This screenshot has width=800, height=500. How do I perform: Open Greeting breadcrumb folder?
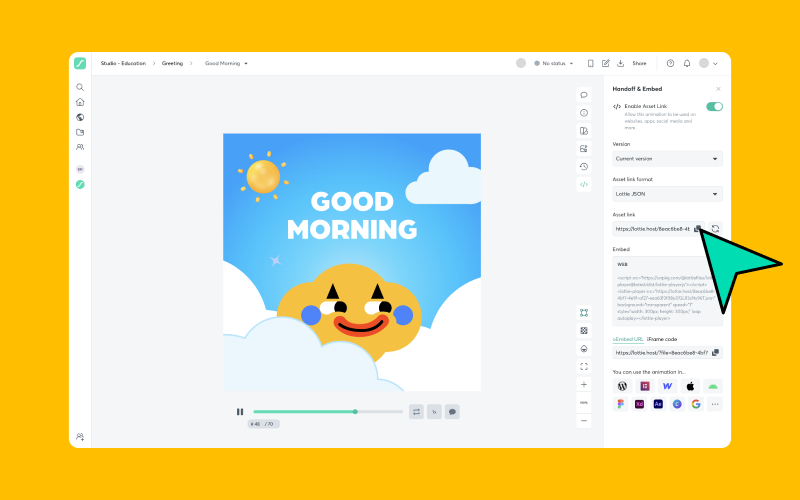172,63
